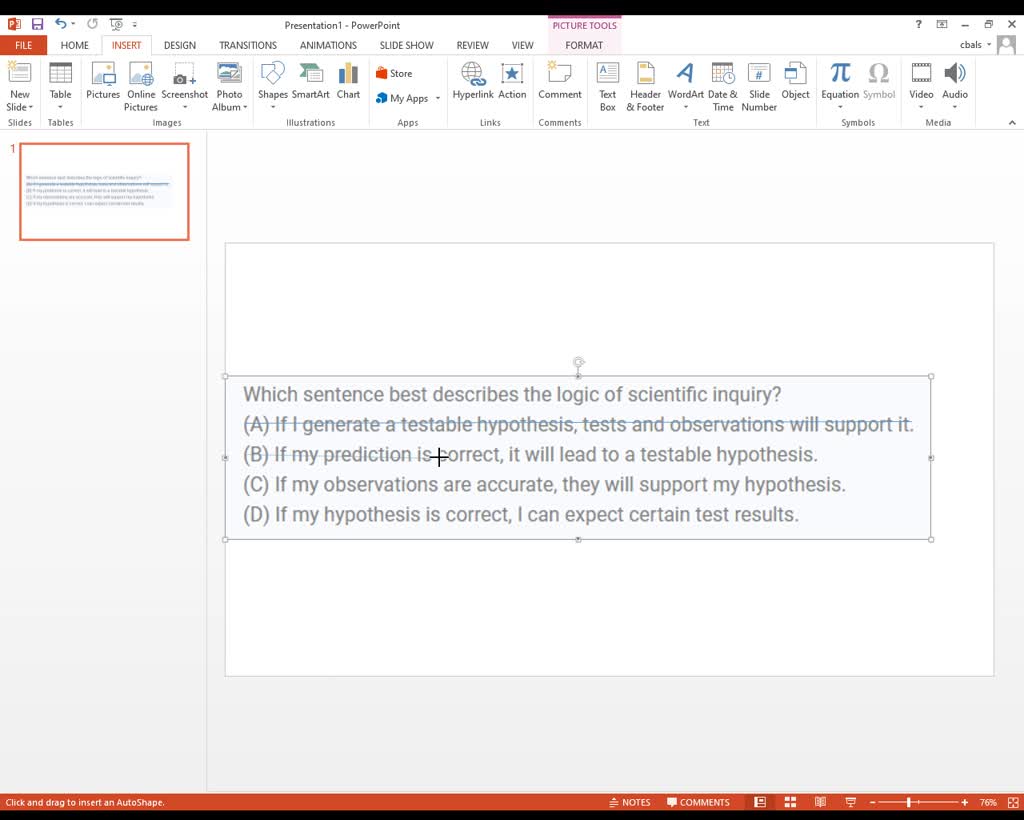Open the Picture Tools FORMAT tab

(584, 45)
